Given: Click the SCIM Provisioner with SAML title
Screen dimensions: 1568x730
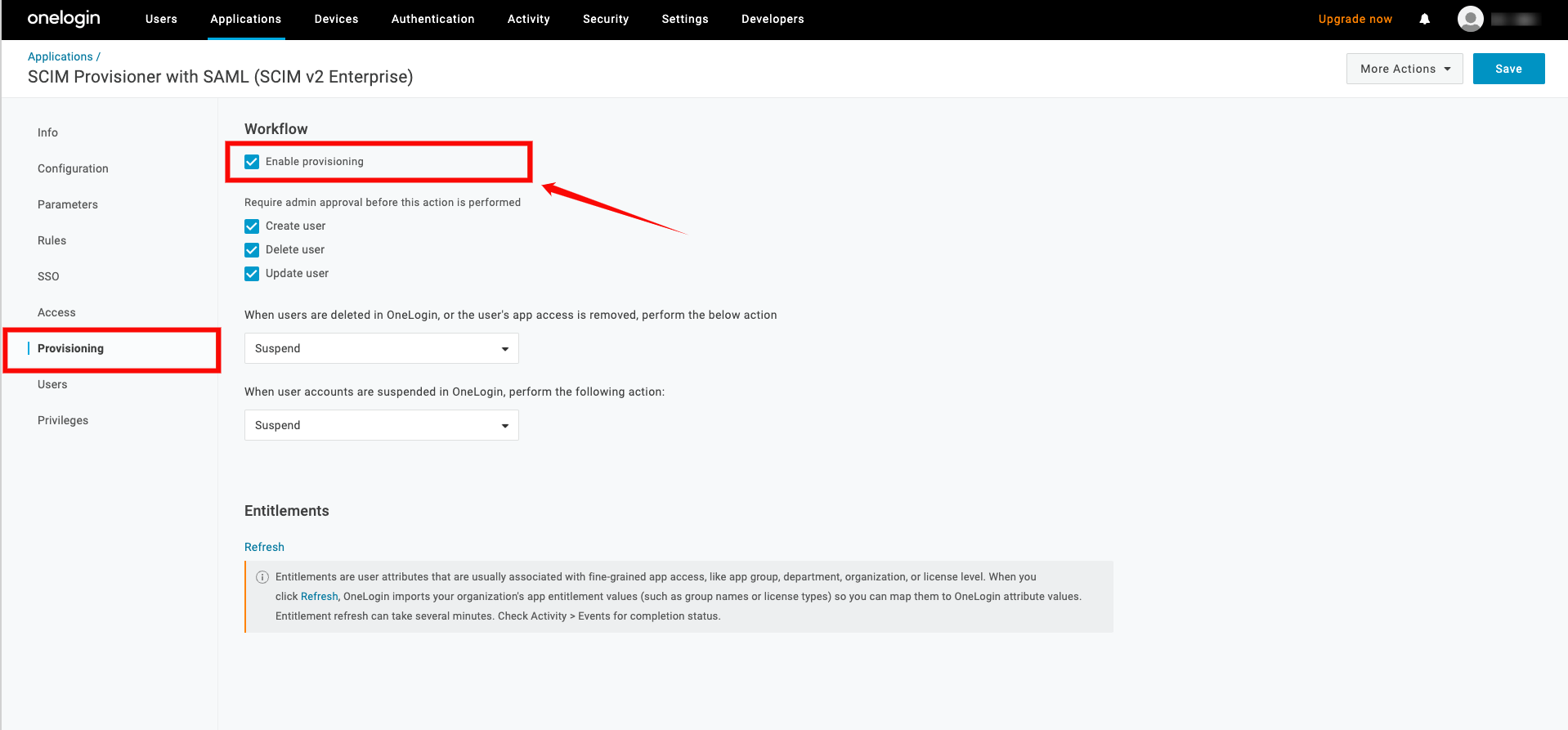Looking at the screenshot, I should point(221,77).
